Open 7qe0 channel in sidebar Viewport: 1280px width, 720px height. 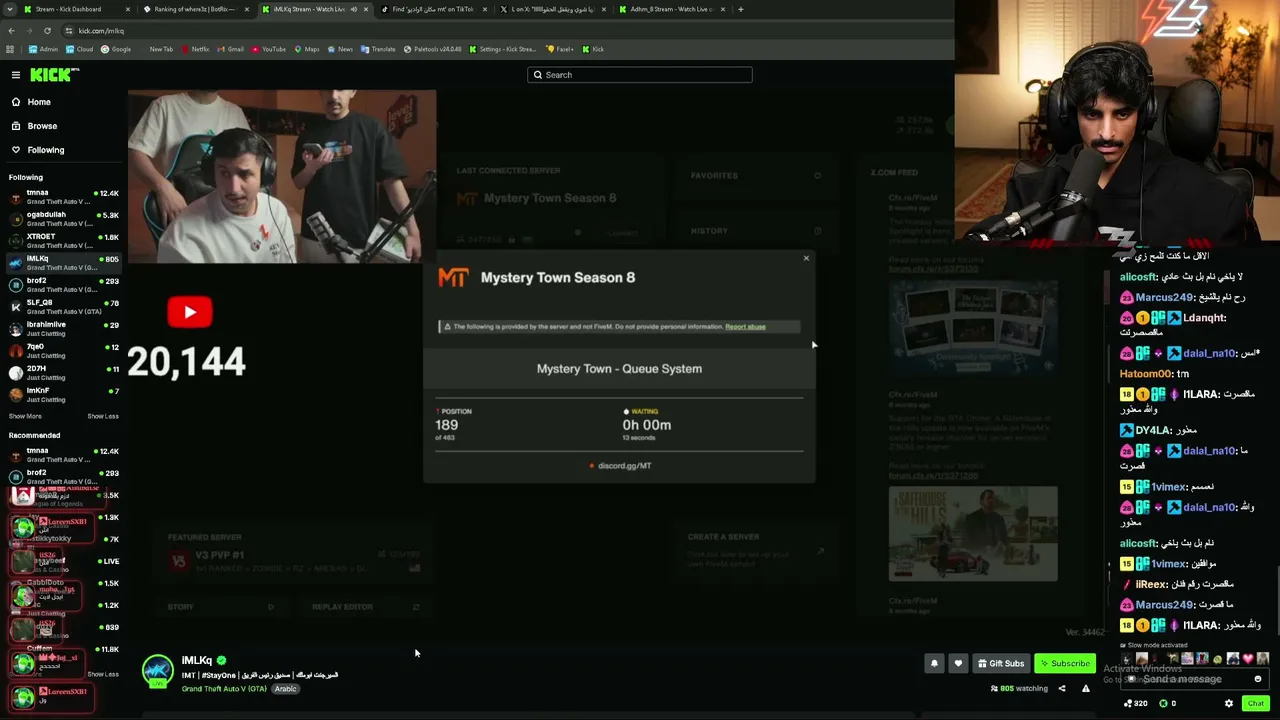coord(64,351)
